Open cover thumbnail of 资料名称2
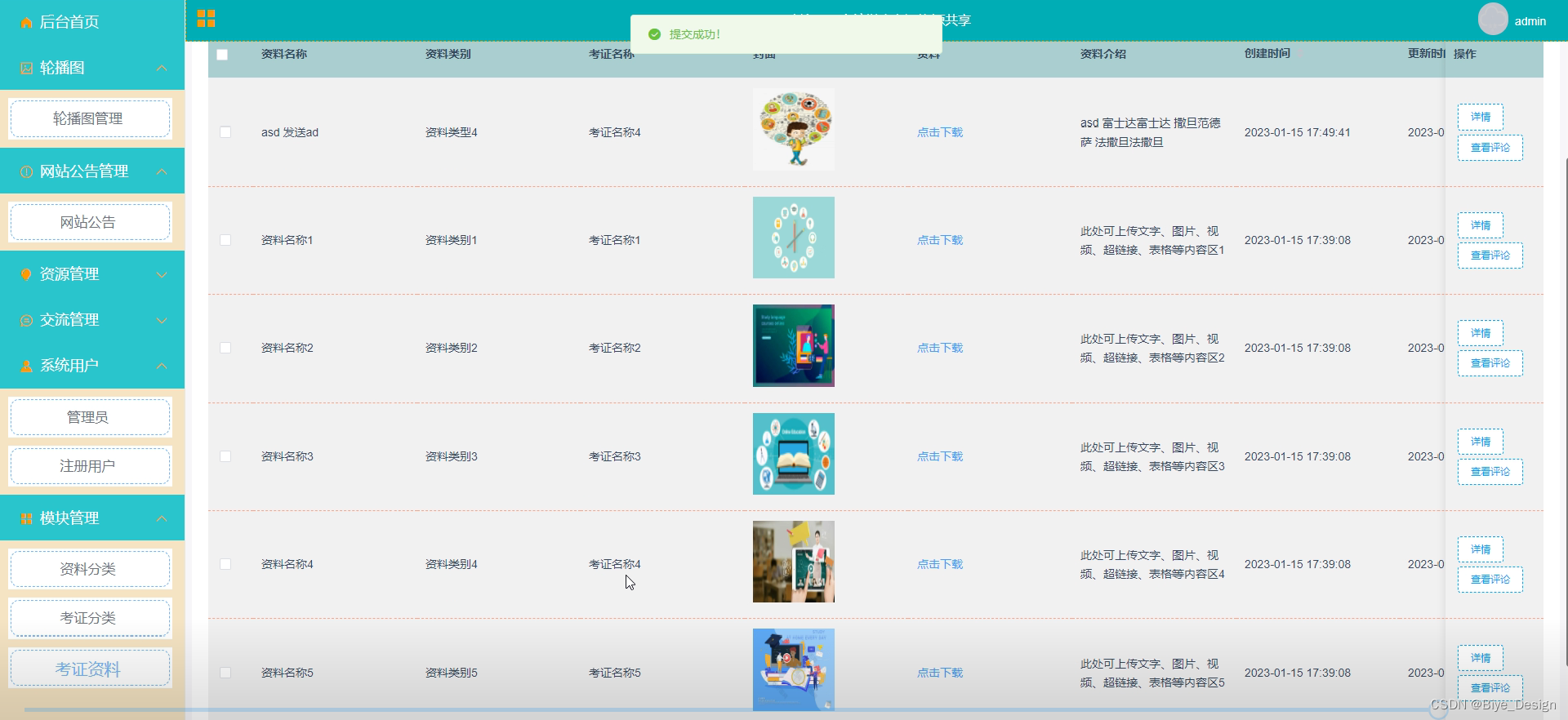 tap(794, 346)
